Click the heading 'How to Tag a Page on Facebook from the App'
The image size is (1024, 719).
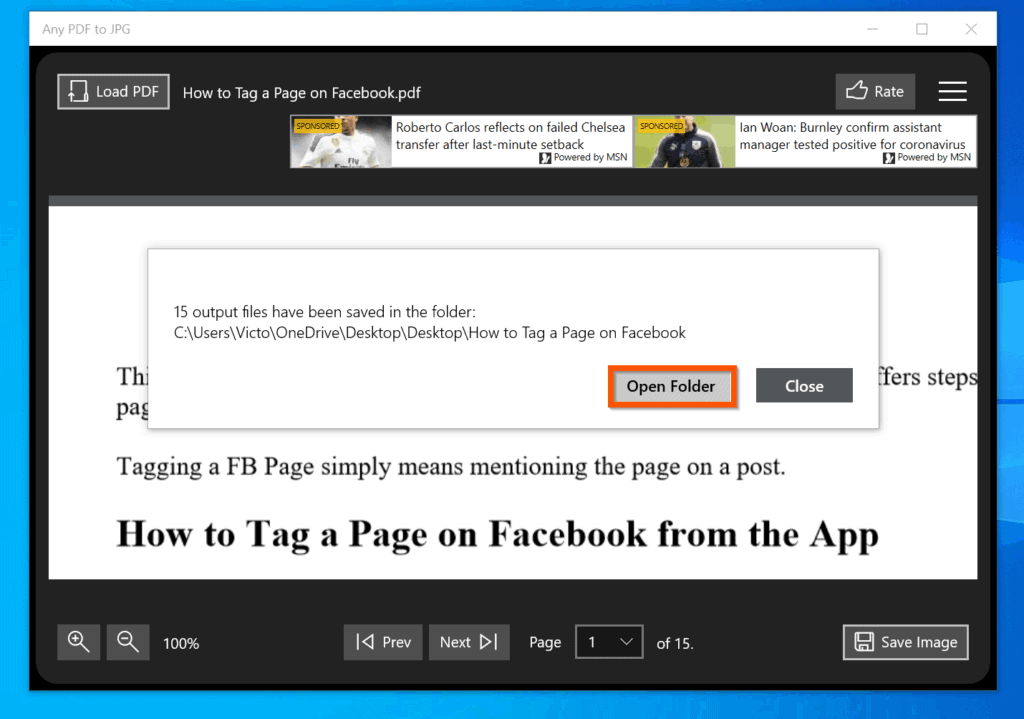click(498, 534)
